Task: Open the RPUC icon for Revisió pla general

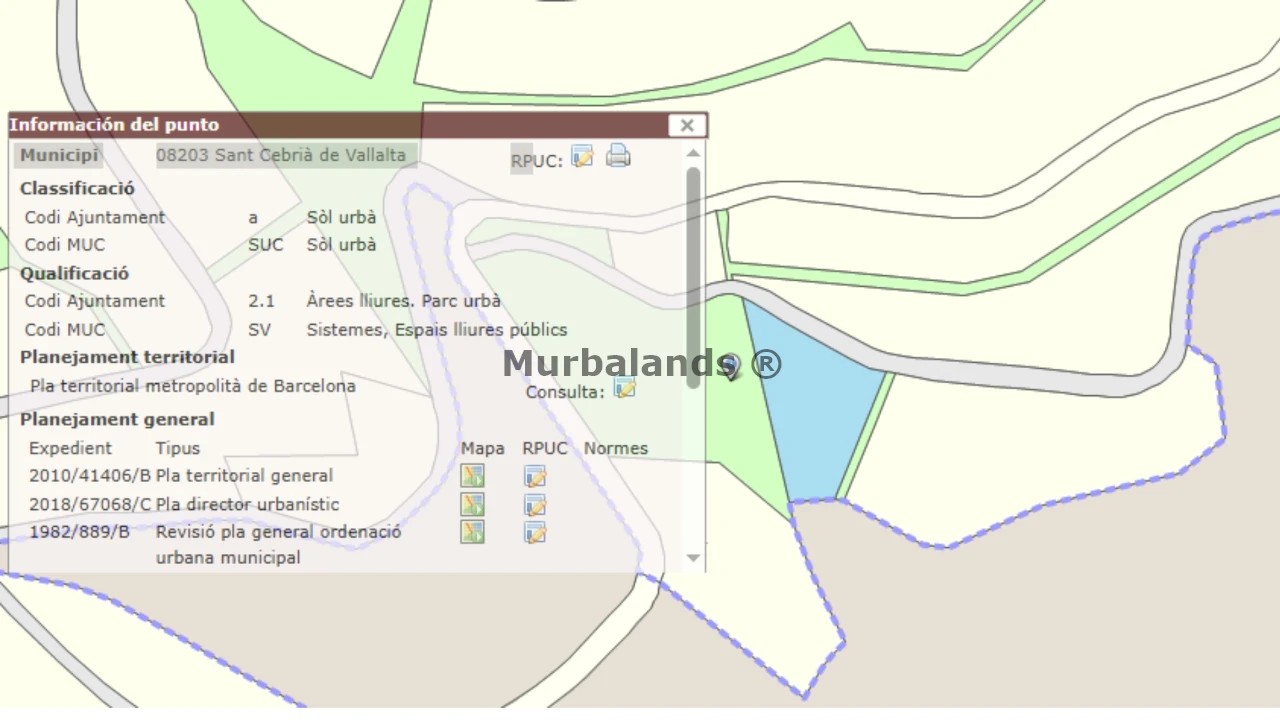Action: tap(535, 532)
